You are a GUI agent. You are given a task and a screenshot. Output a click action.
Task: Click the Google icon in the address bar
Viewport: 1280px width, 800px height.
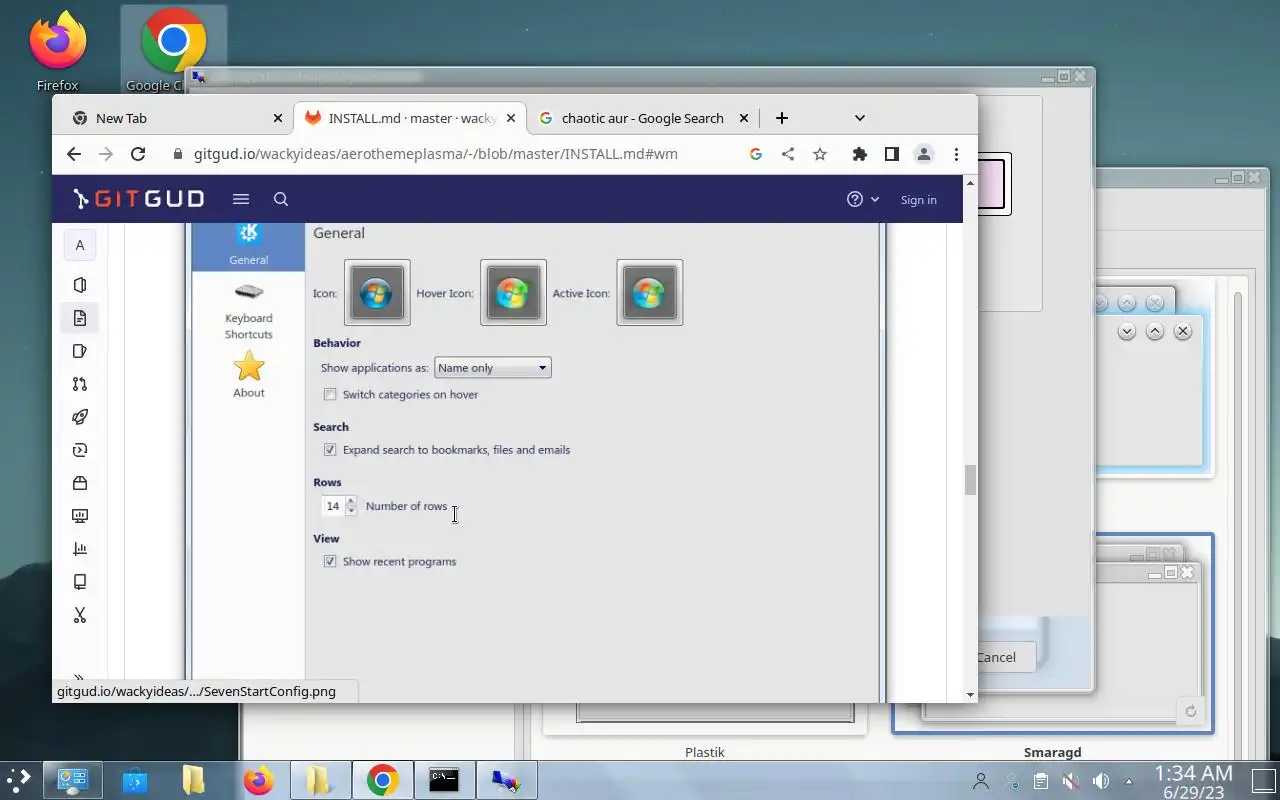point(756,154)
